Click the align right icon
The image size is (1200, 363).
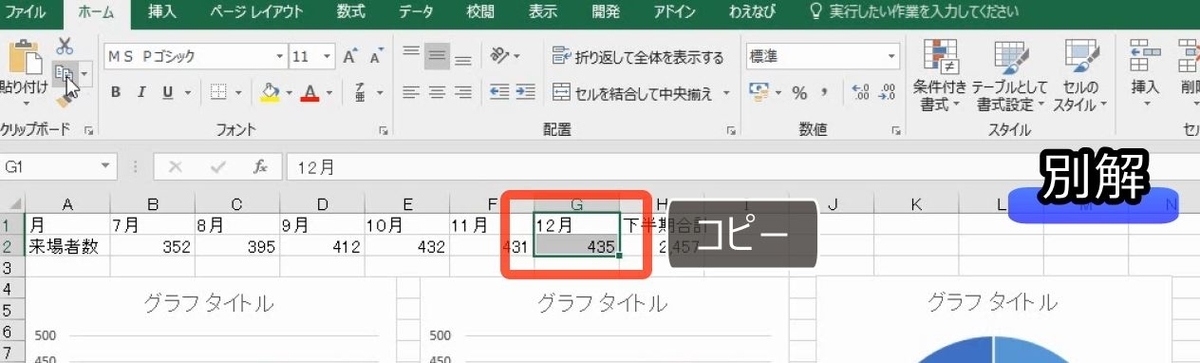(x=463, y=93)
